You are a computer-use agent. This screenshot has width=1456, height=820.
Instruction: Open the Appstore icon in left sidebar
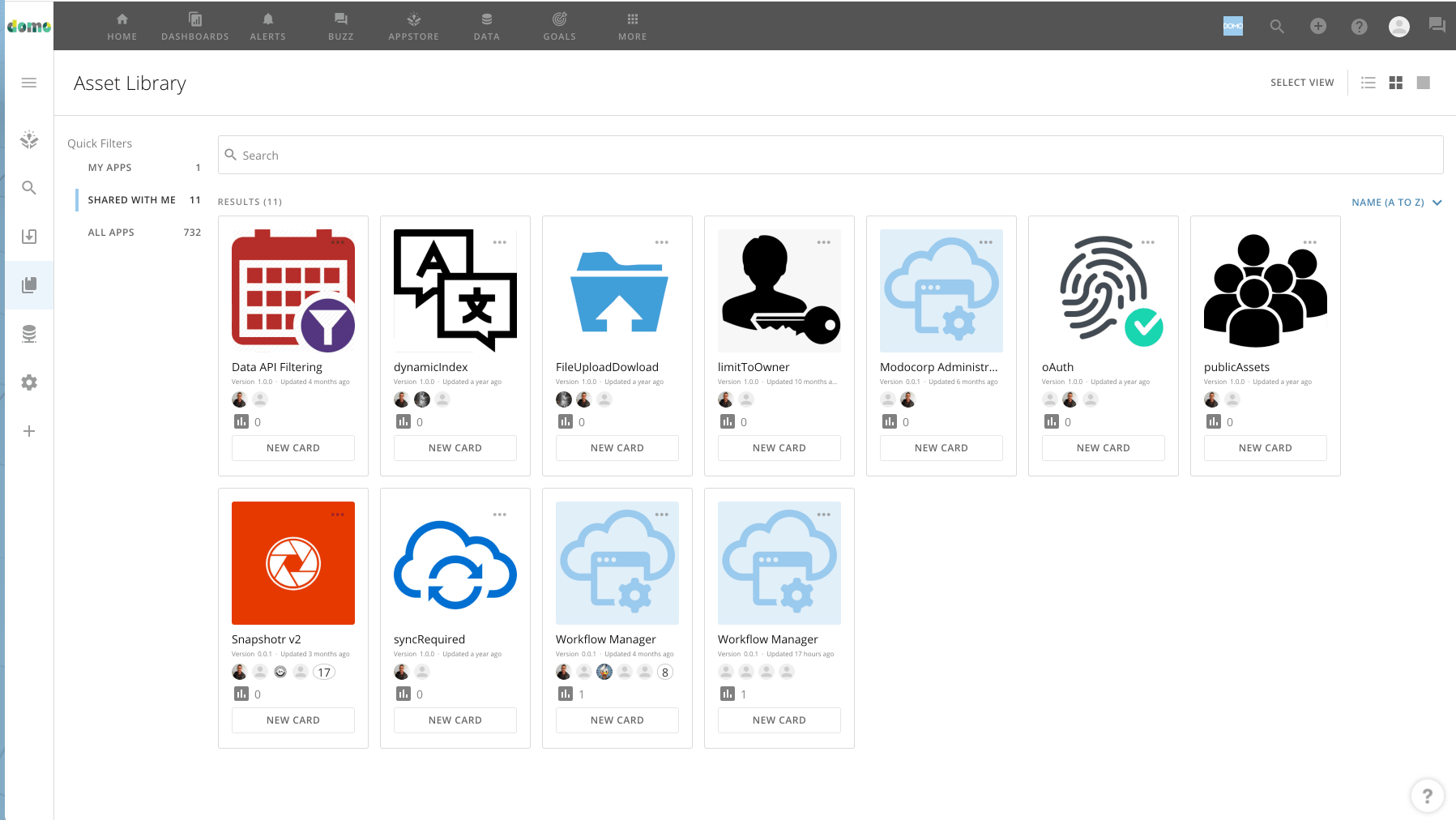coord(29,139)
